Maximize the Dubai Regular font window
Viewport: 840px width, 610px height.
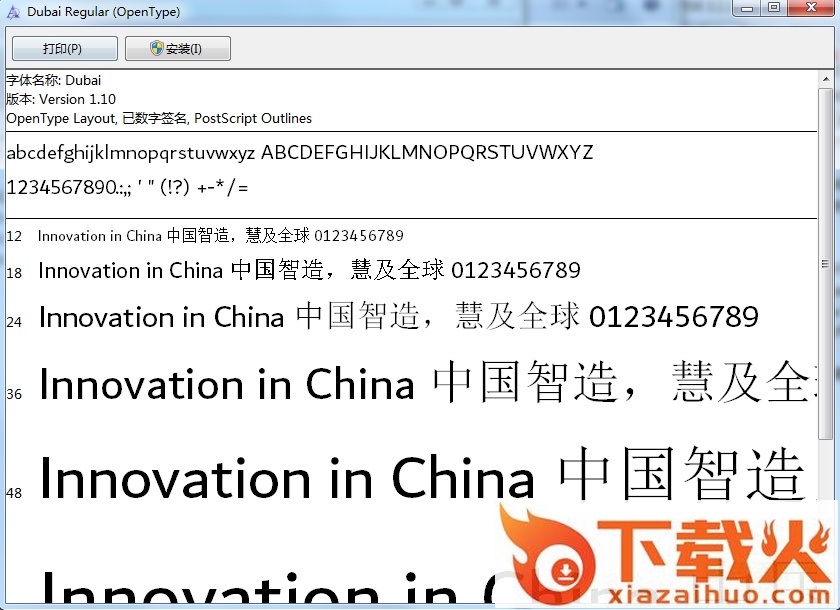(774, 7)
